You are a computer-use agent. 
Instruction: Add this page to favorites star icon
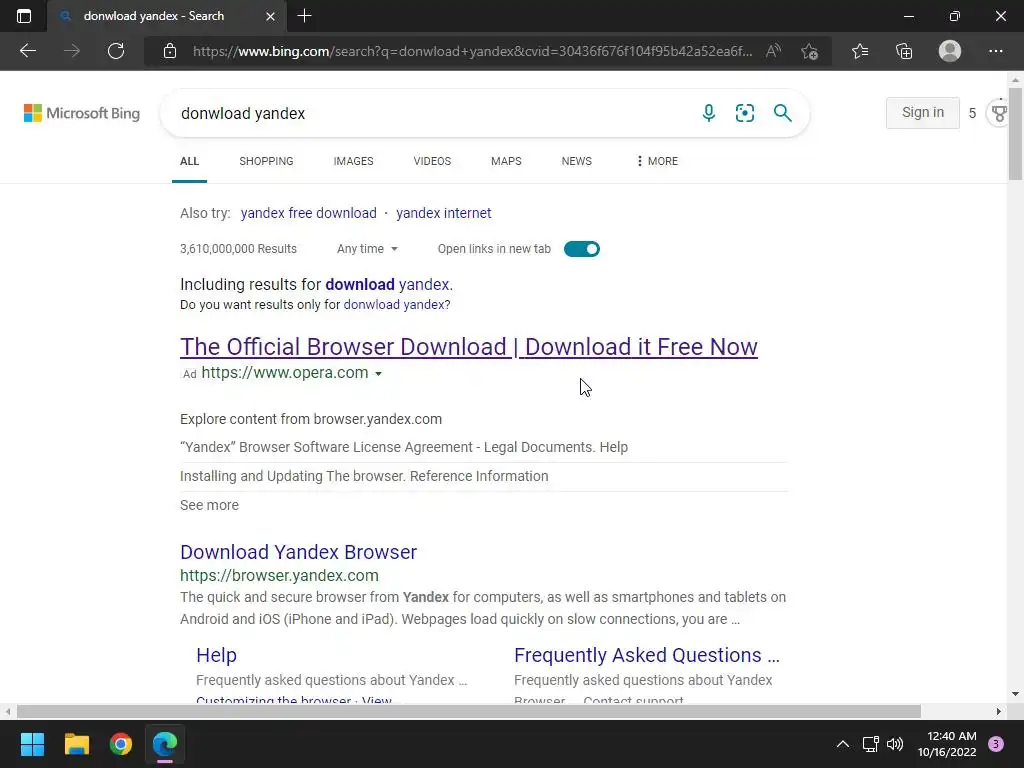(809, 51)
